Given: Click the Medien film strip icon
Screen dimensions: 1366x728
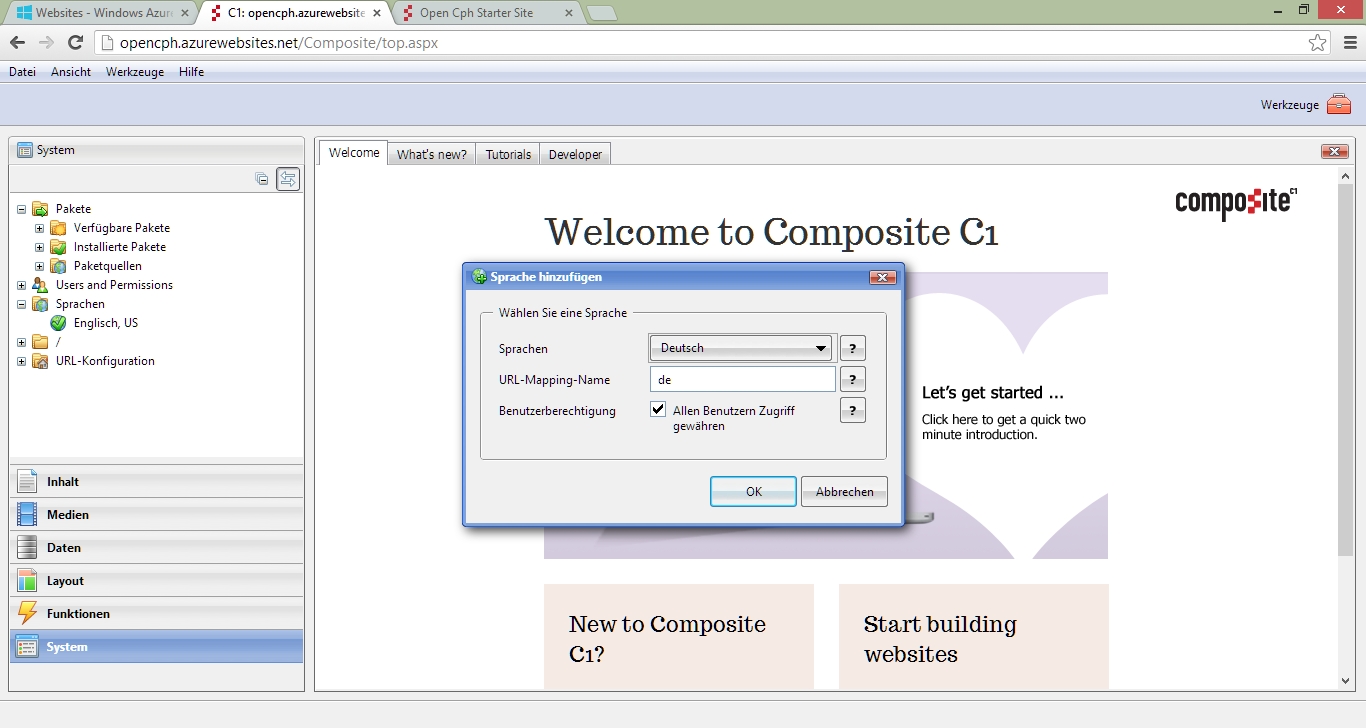Looking at the screenshot, I should (x=28, y=515).
